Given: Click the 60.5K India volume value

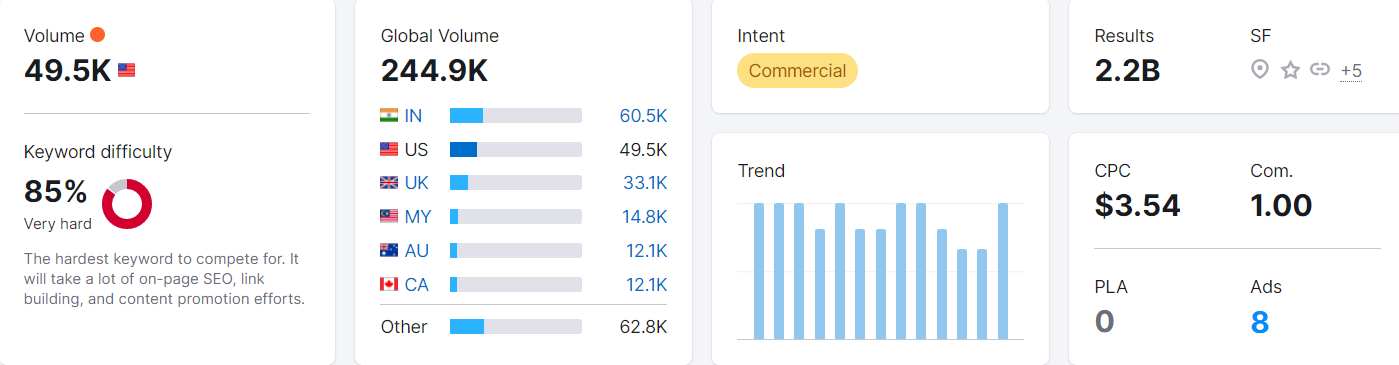Looking at the screenshot, I should tap(643, 115).
